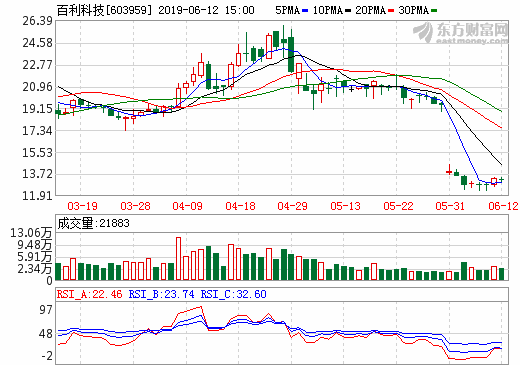Click the 30PMA legend label
The width and height of the screenshot is (520, 365).
tap(413, 10)
